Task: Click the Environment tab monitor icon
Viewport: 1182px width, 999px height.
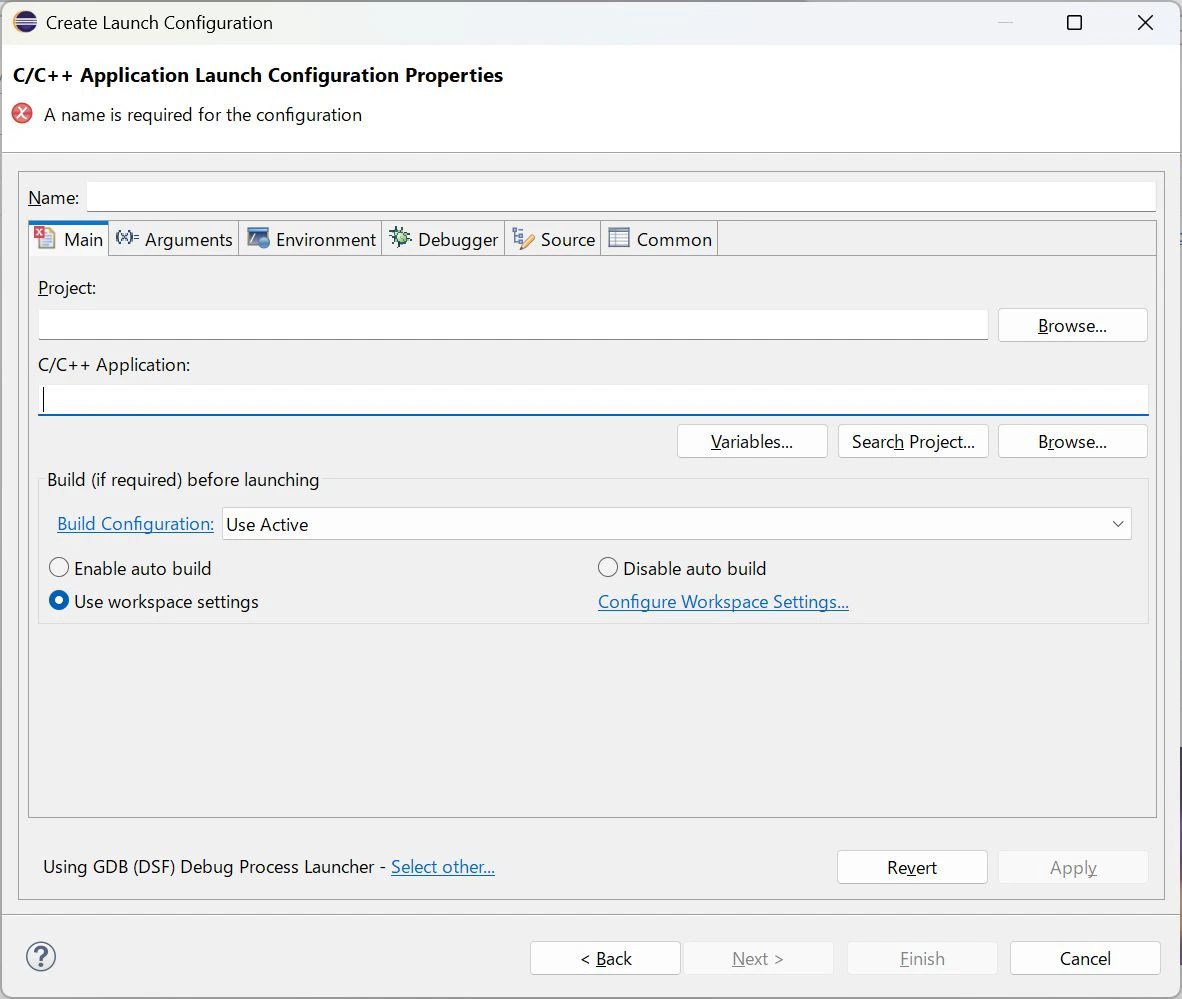Action: point(258,237)
